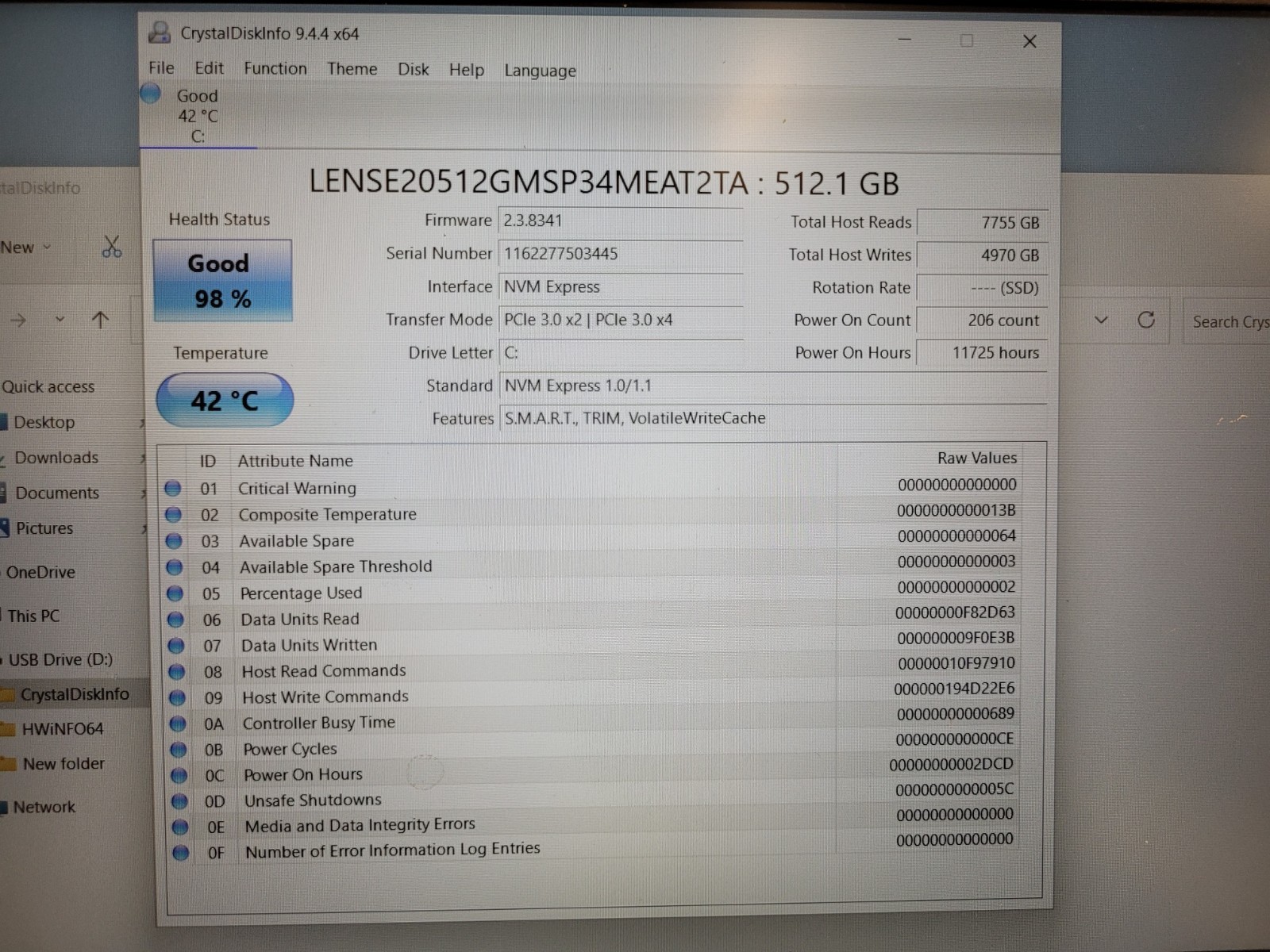Click the Raw Values column header
This screenshot has height=952, width=1270.
[x=976, y=458]
